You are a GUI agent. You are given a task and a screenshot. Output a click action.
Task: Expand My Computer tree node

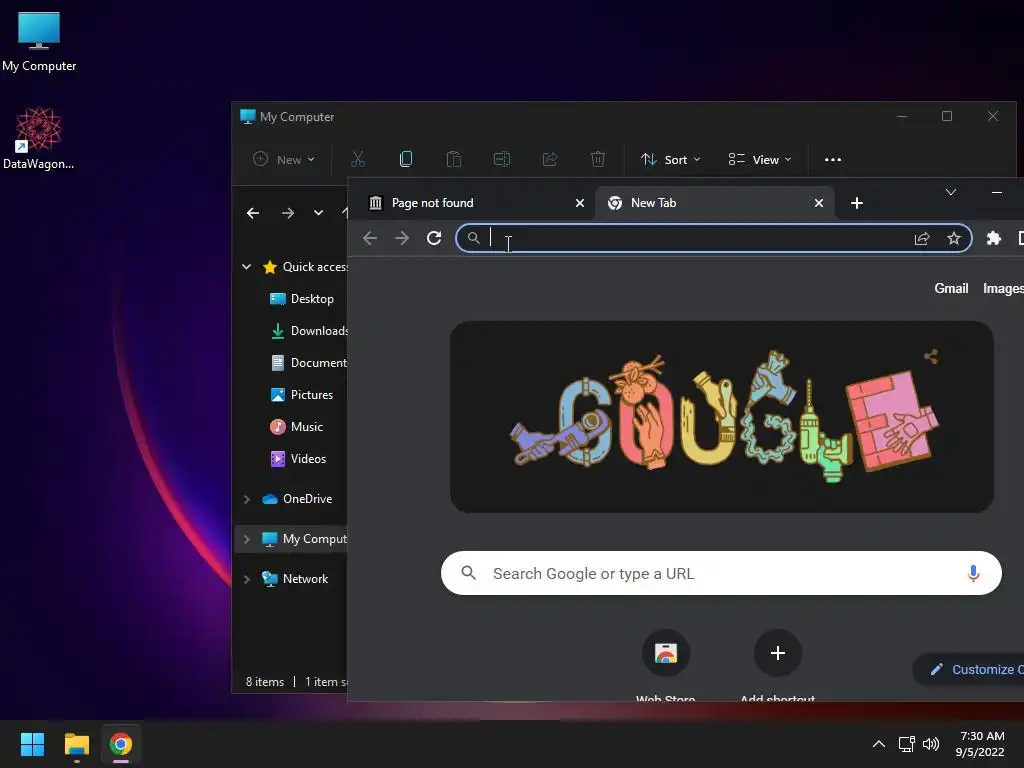[246, 539]
